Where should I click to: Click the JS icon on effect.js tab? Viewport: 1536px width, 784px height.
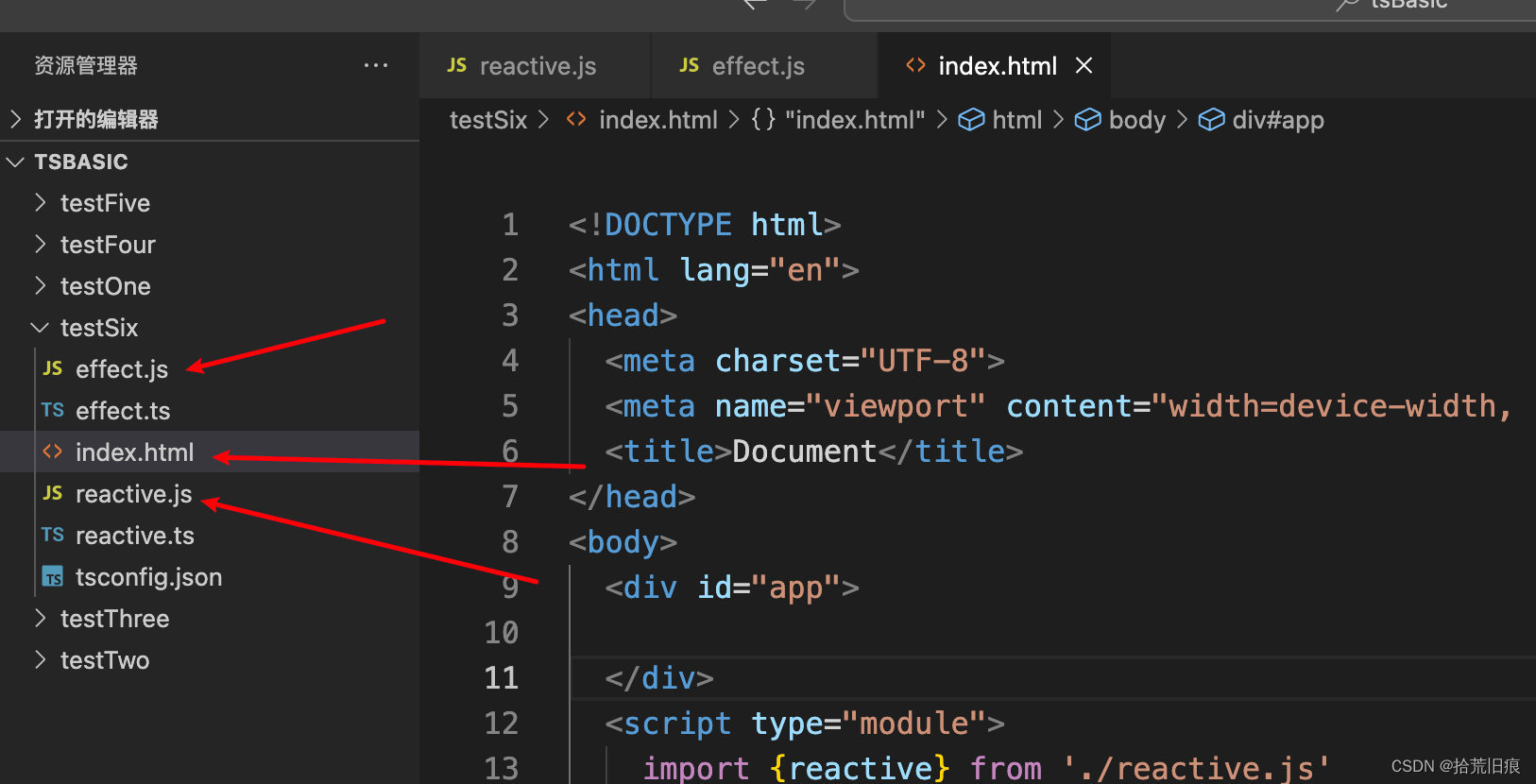690,65
